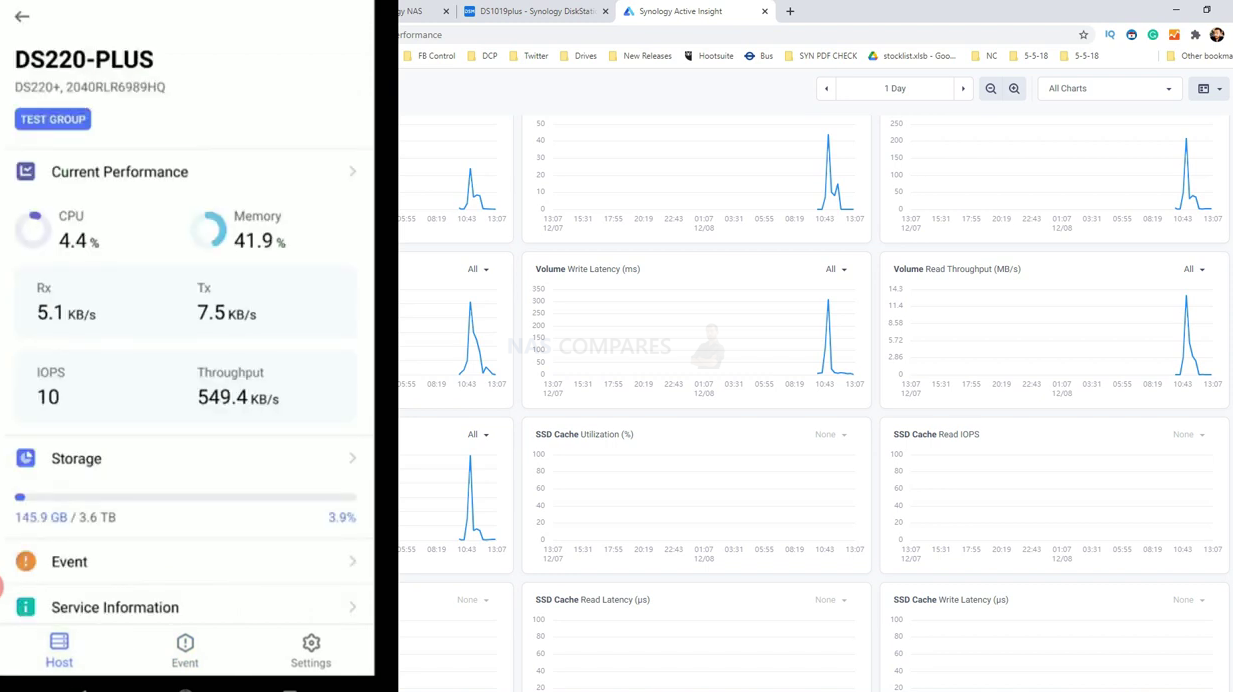
Task: Switch to the DS1019plus DiskStation browser tab
Action: (534, 11)
